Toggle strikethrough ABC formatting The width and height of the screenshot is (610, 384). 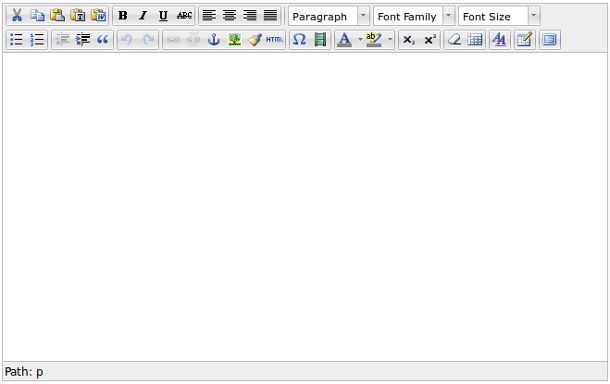point(184,16)
